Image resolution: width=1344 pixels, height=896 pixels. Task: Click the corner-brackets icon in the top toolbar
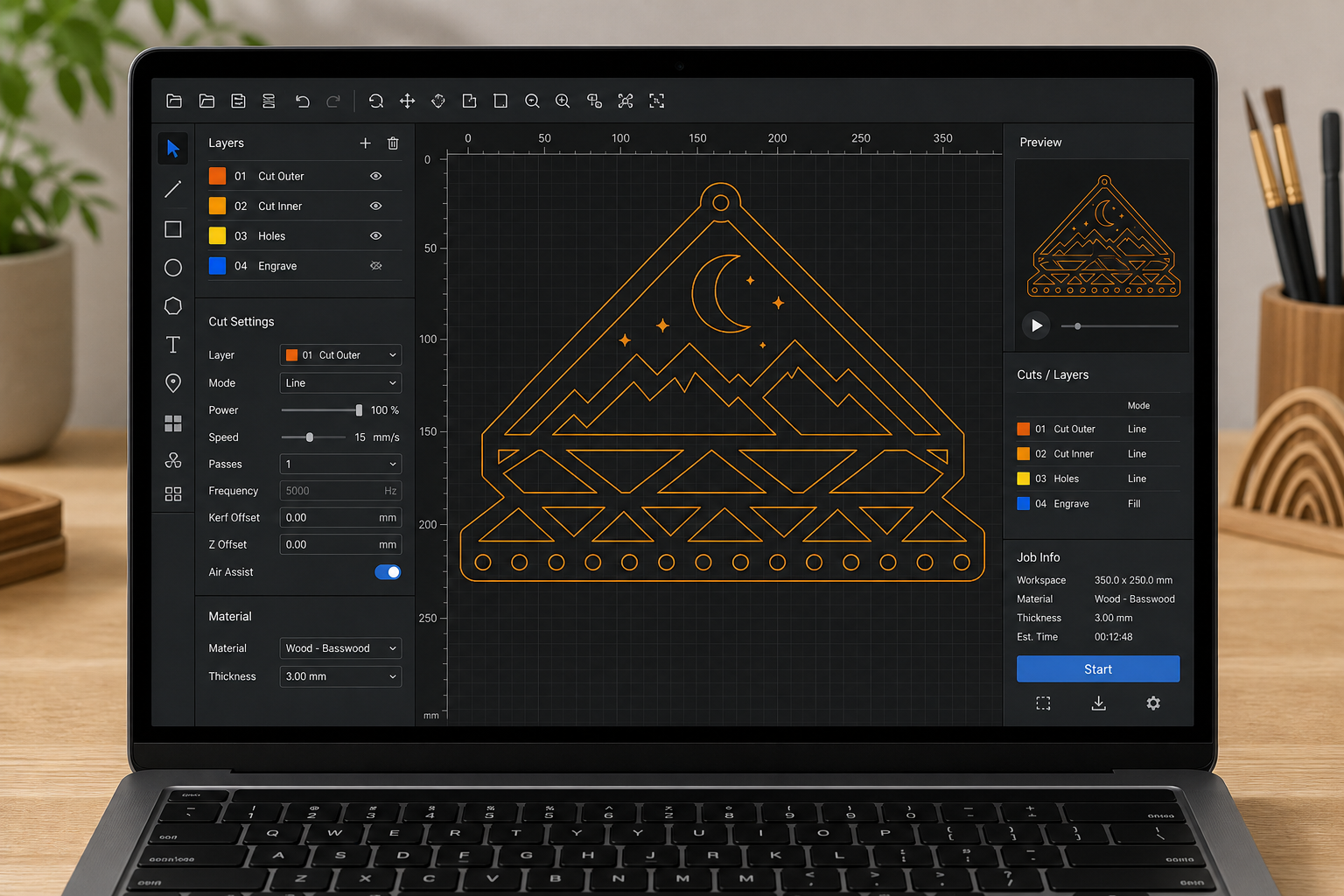click(656, 101)
